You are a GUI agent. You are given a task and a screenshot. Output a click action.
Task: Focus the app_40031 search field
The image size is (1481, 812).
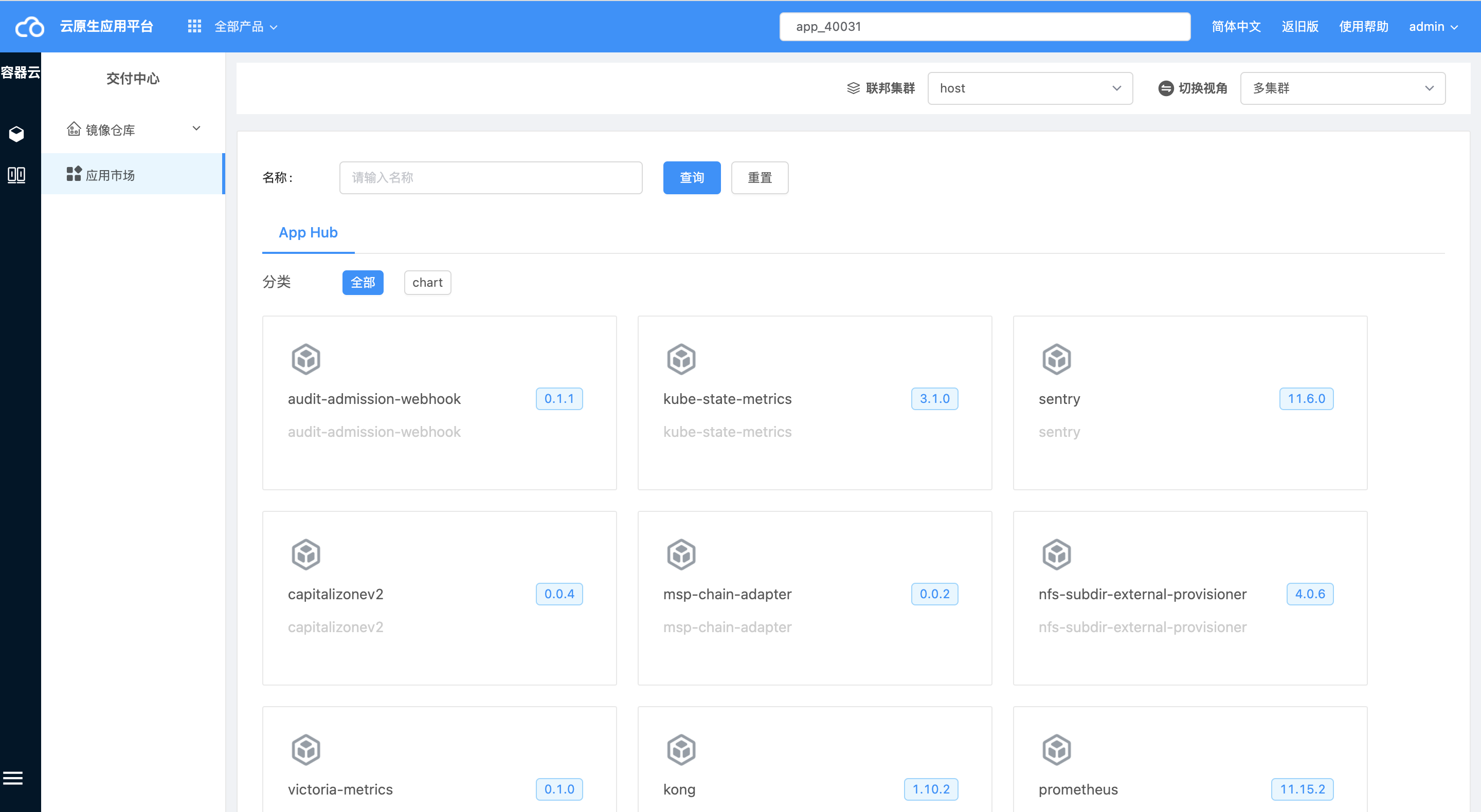pos(984,26)
